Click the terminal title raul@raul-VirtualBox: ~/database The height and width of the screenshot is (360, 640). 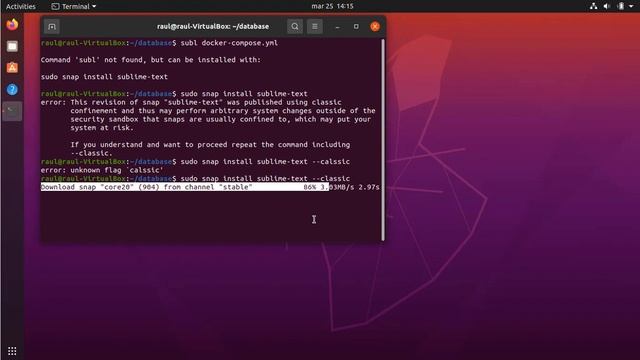click(213, 27)
